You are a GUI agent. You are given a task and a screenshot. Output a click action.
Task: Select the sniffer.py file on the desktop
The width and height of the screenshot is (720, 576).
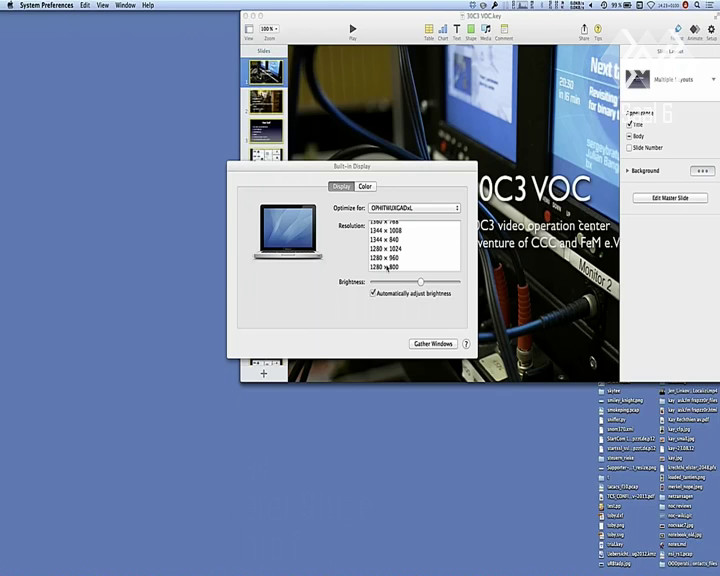coord(612,420)
